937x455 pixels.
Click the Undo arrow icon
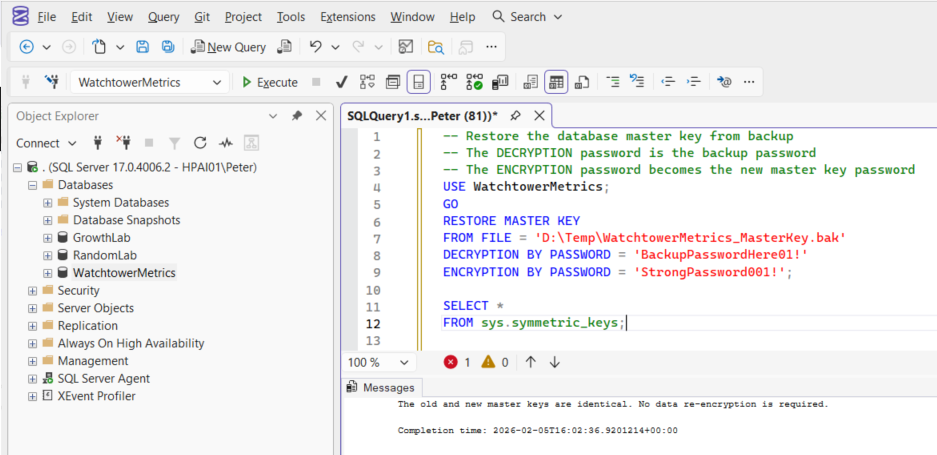click(316, 47)
